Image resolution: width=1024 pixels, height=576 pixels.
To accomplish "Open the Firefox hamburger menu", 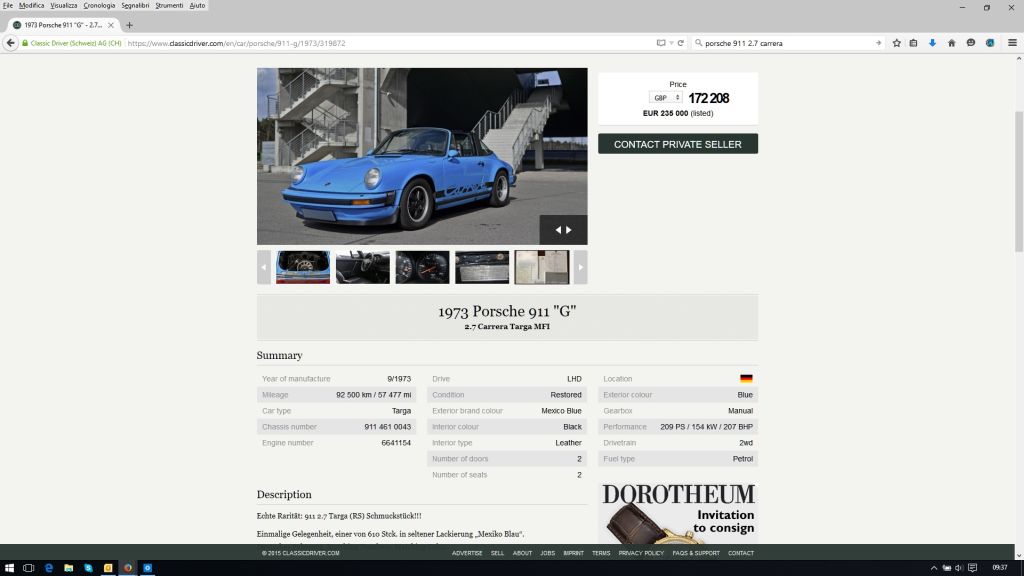I will click(x=1013, y=43).
